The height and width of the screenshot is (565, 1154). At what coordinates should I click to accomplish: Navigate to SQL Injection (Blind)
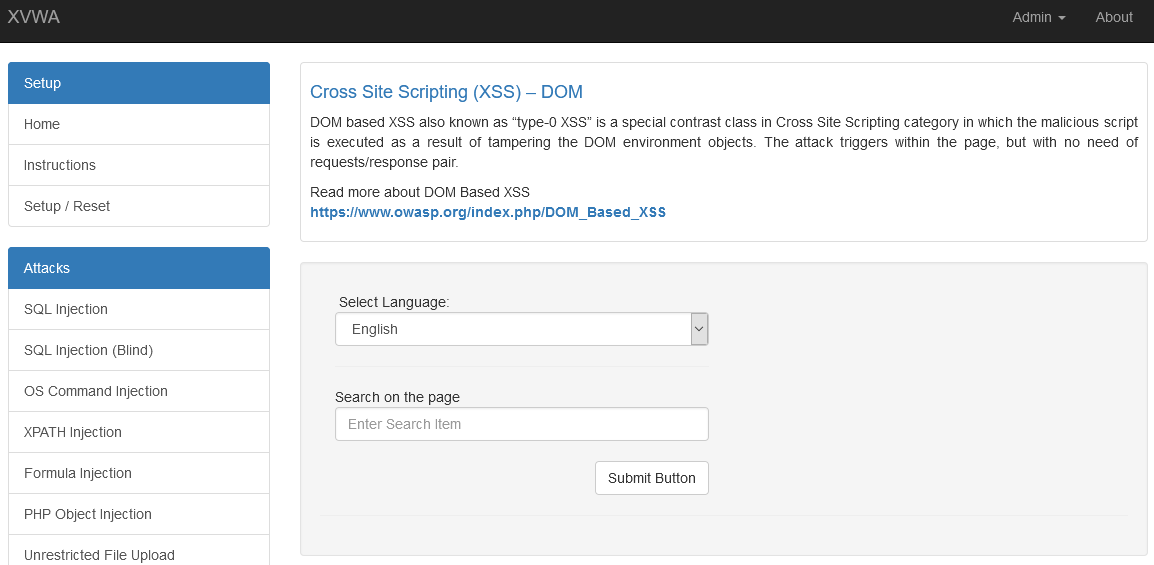[x=88, y=350]
